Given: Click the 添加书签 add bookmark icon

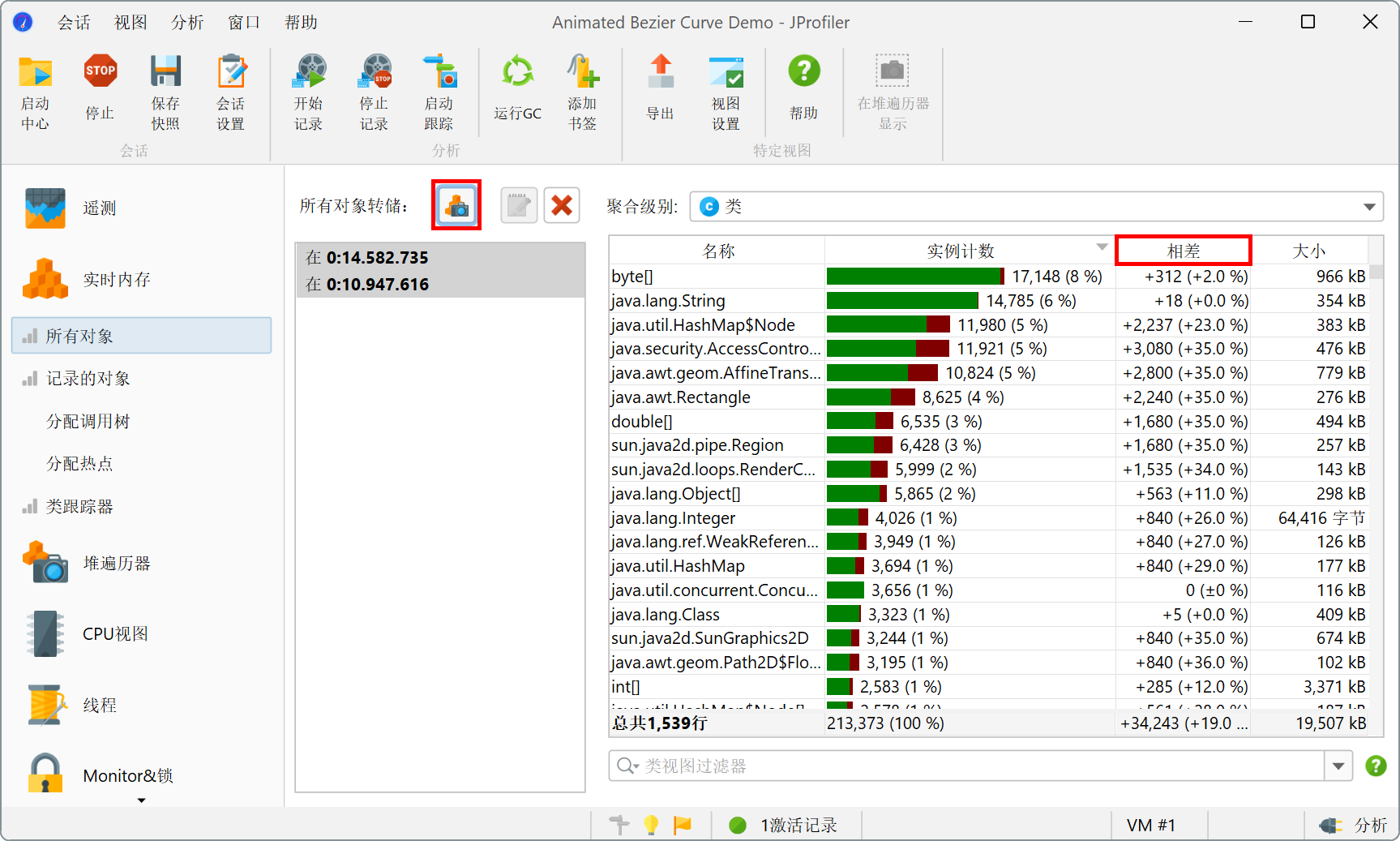Looking at the screenshot, I should point(583,71).
